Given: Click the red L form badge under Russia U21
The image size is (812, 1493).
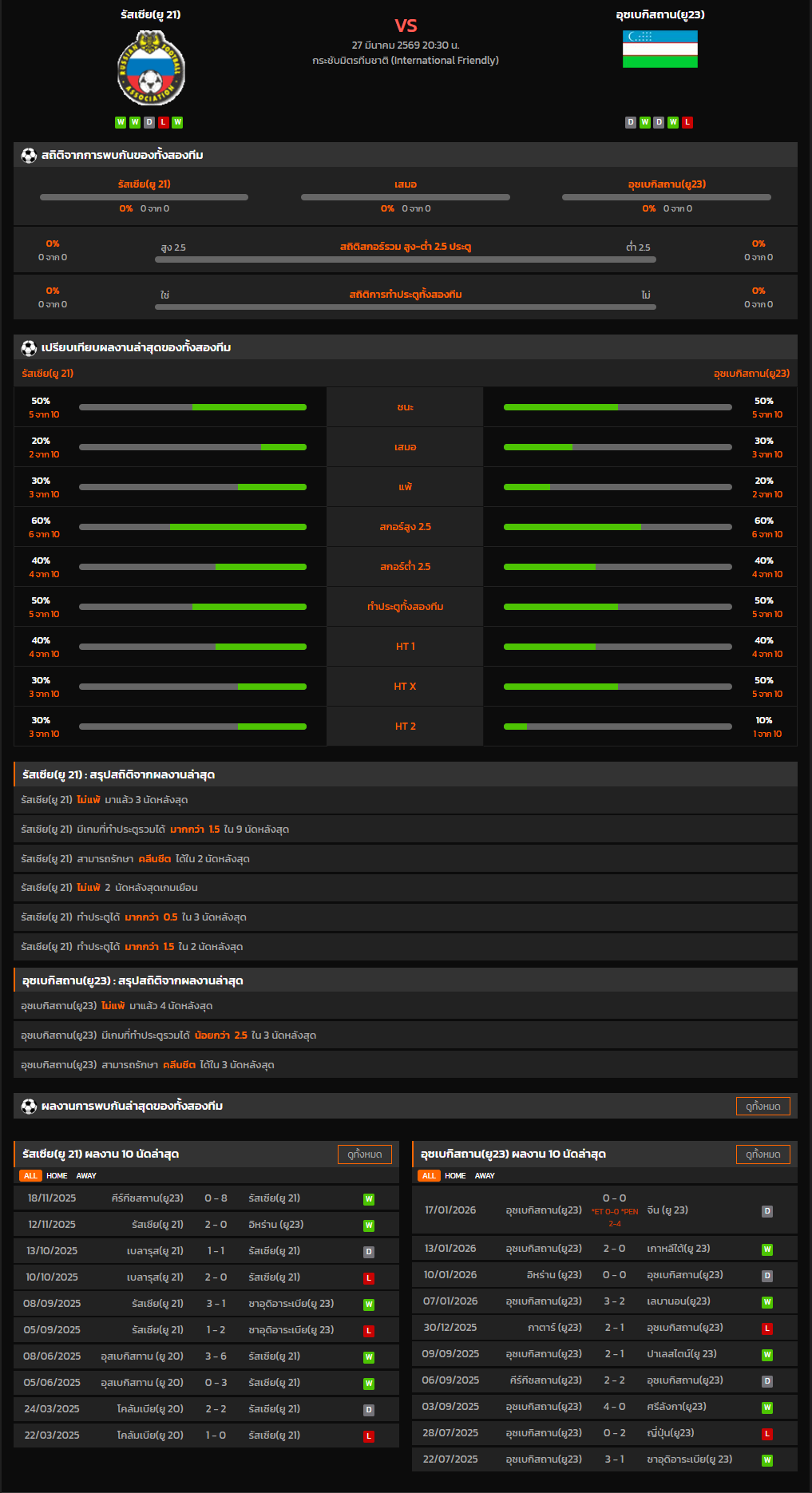Looking at the screenshot, I should 163,122.
